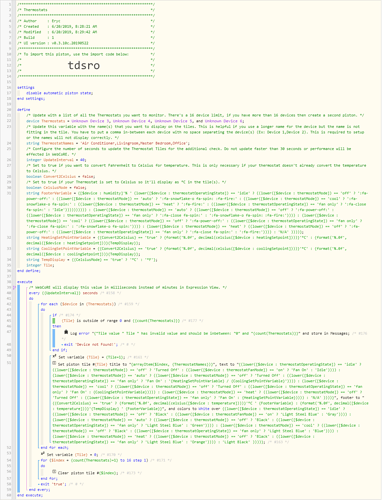Click the 'for each ($device in {Thermostats})' statement
Image resolution: width=384 pixels, height=500 pixels.
coord(78,304)
